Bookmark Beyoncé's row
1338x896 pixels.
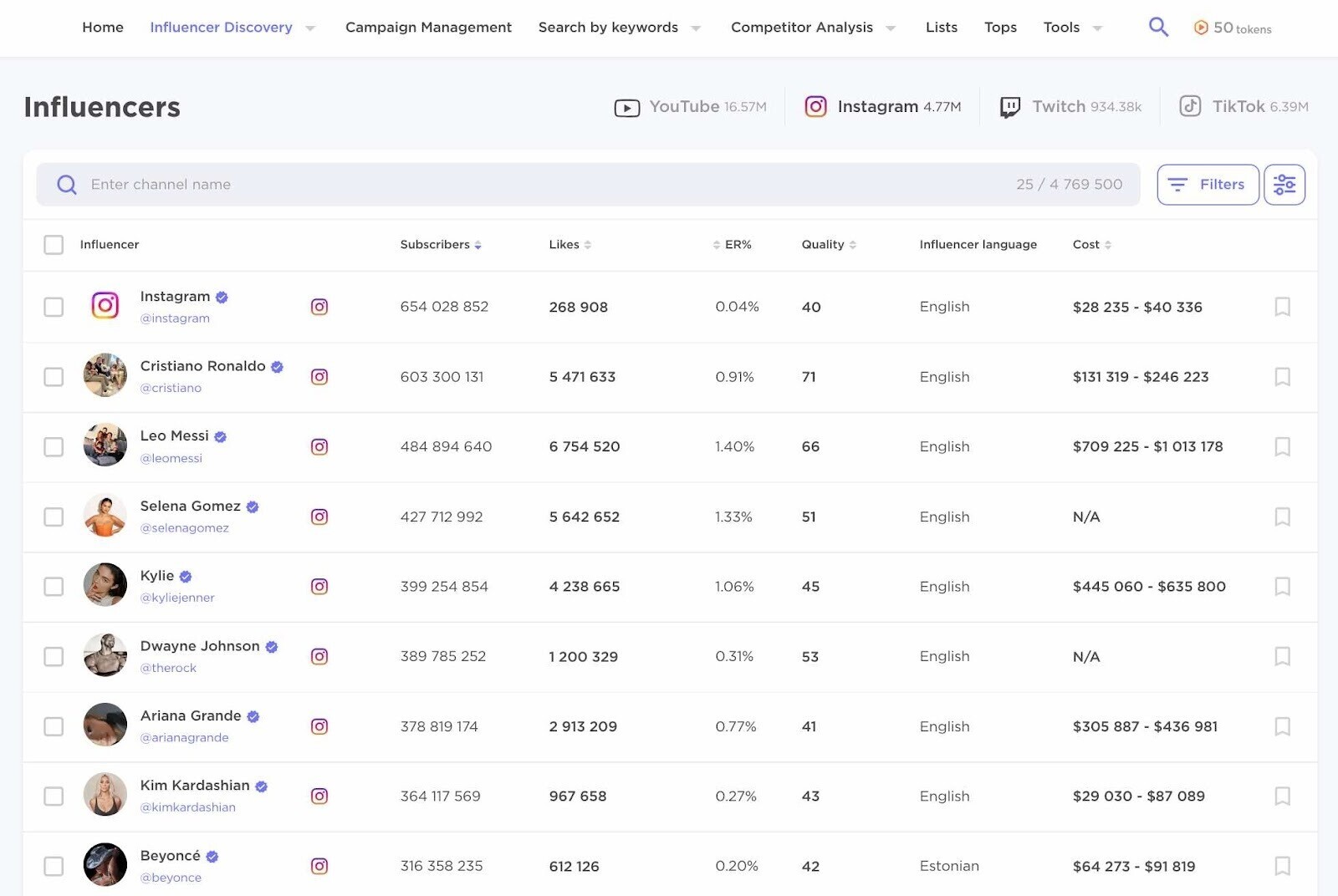point(1282,866)
